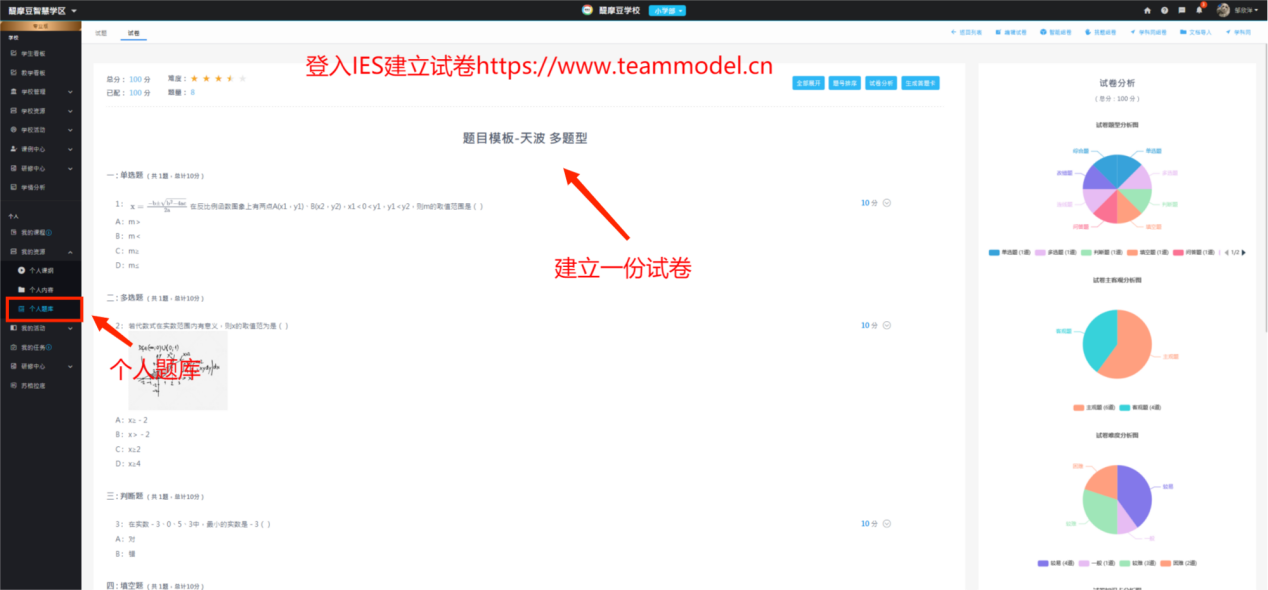Click the 返回列表 back arrow
This screenshot has height=590, width=1268.
point(953,32)
